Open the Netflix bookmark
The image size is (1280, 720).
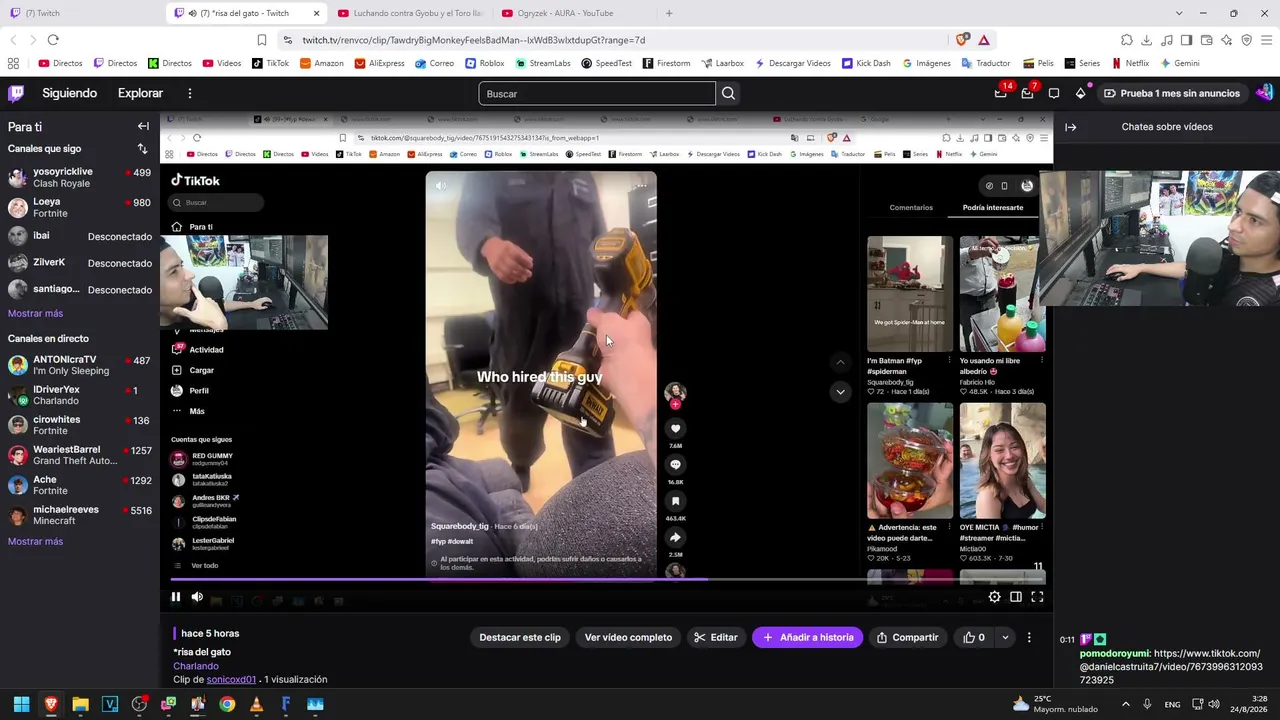coord(1130,63)
